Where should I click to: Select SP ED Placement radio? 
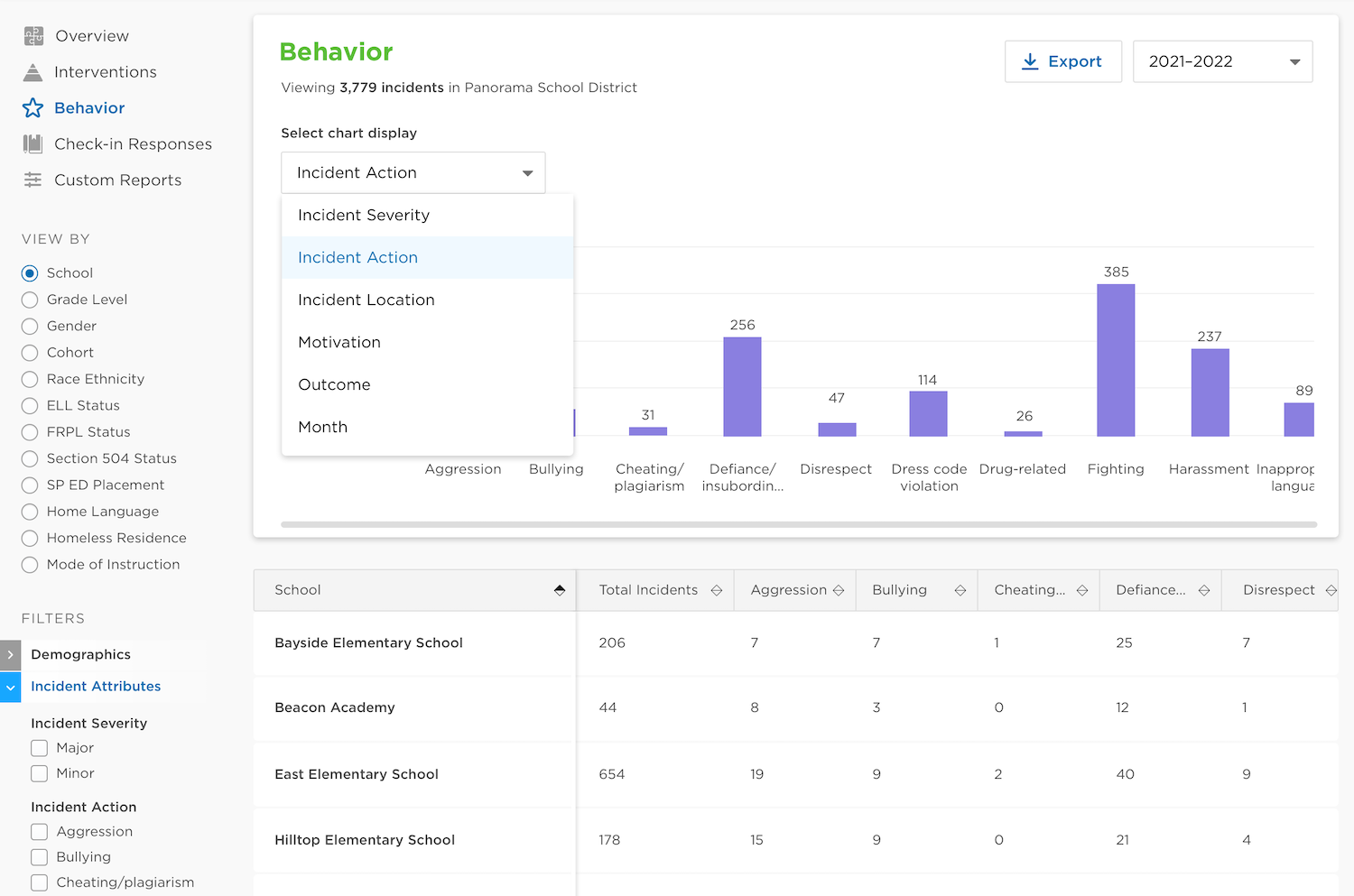pyautogui.click(x=30, y=485)
